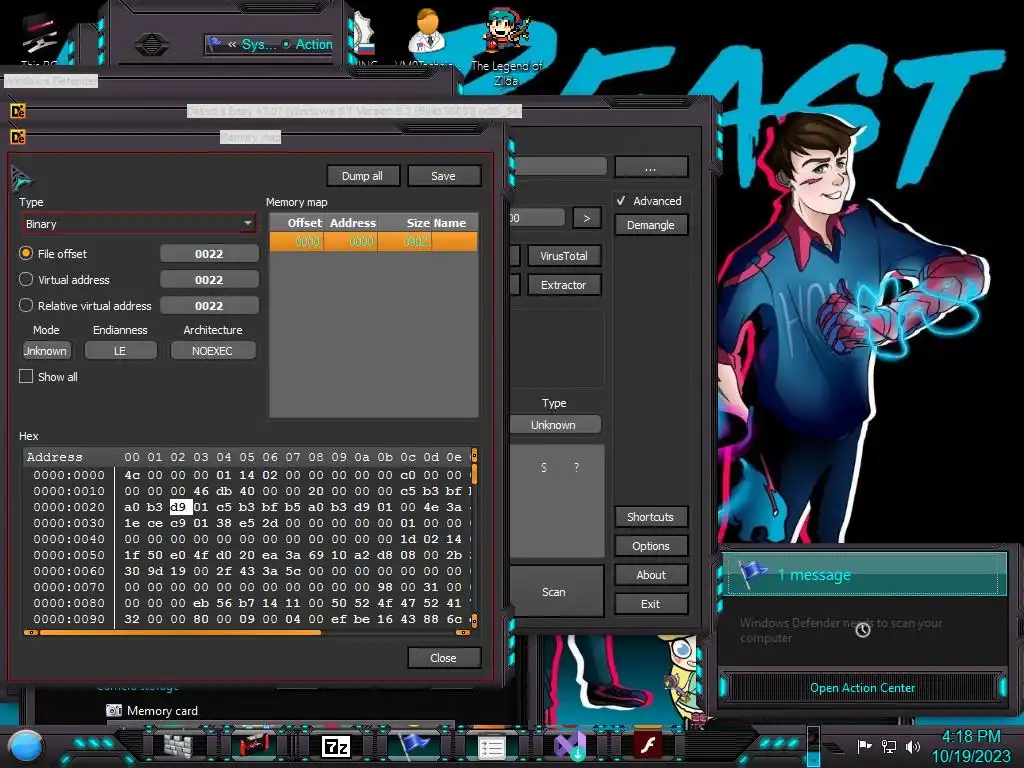The image size is (1024, 768).
Task: Open the Type dropdown showing Binary
Action: pyautogui.click(x=138, y=224)
